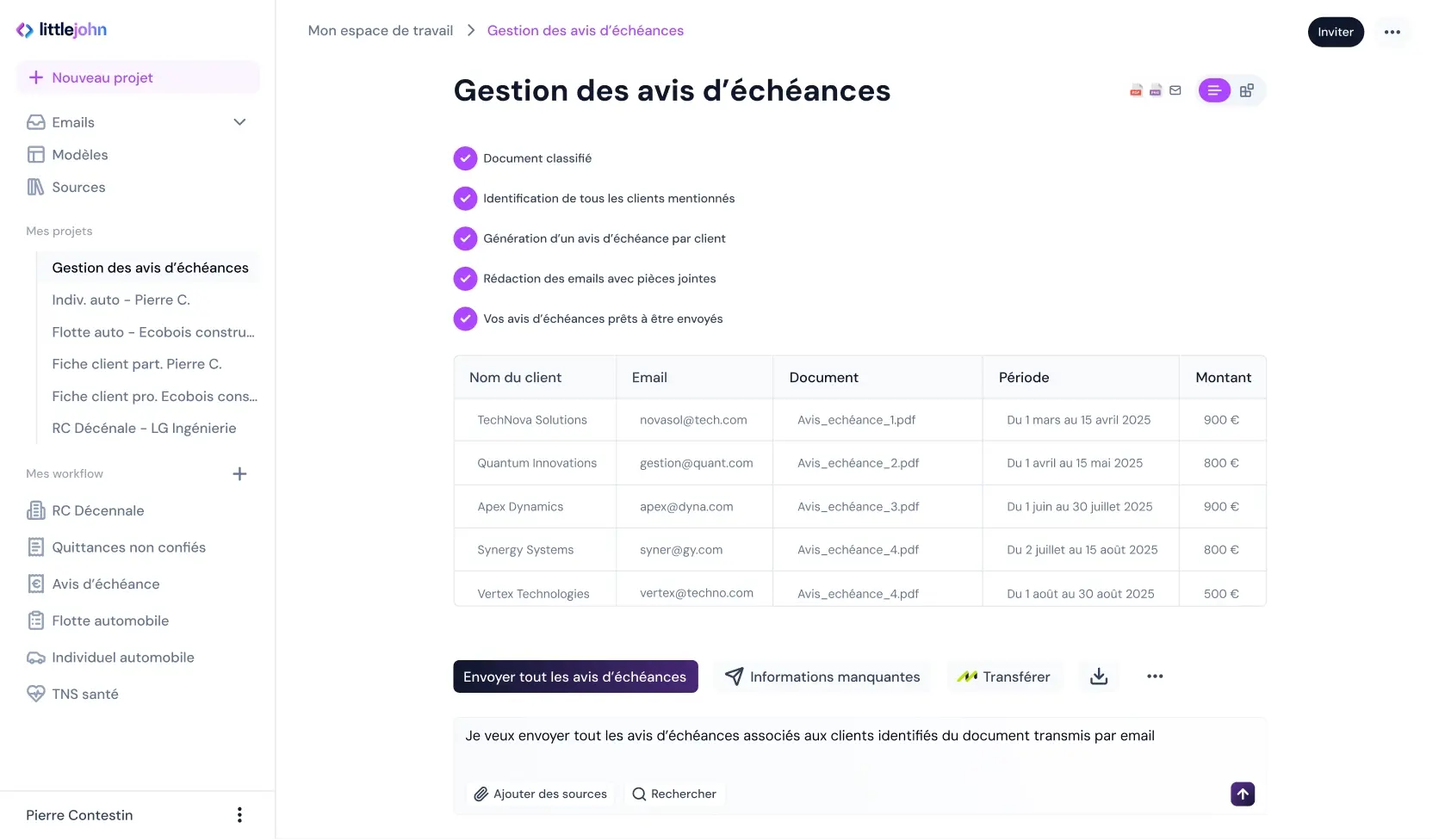The height and width of the screenshot is (840, 1445).
Task: Open the Gestion des avis d'échéances project
Action: 150,268
